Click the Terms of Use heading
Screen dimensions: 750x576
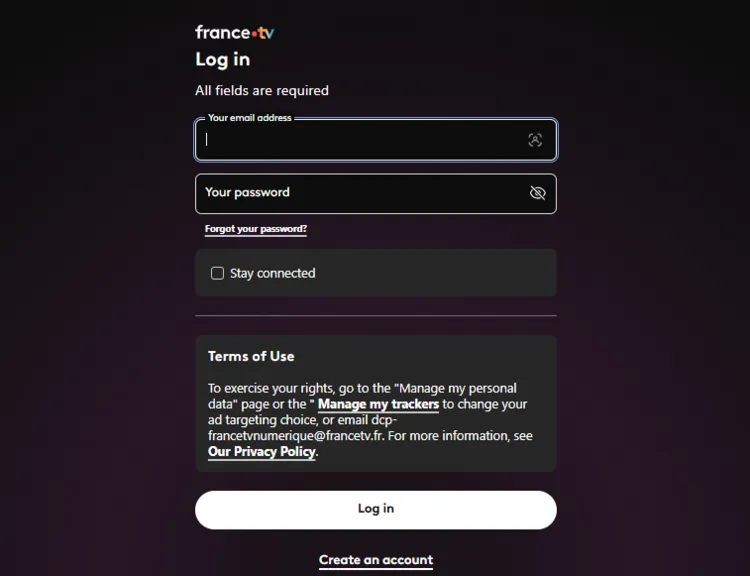coord(251,356)
